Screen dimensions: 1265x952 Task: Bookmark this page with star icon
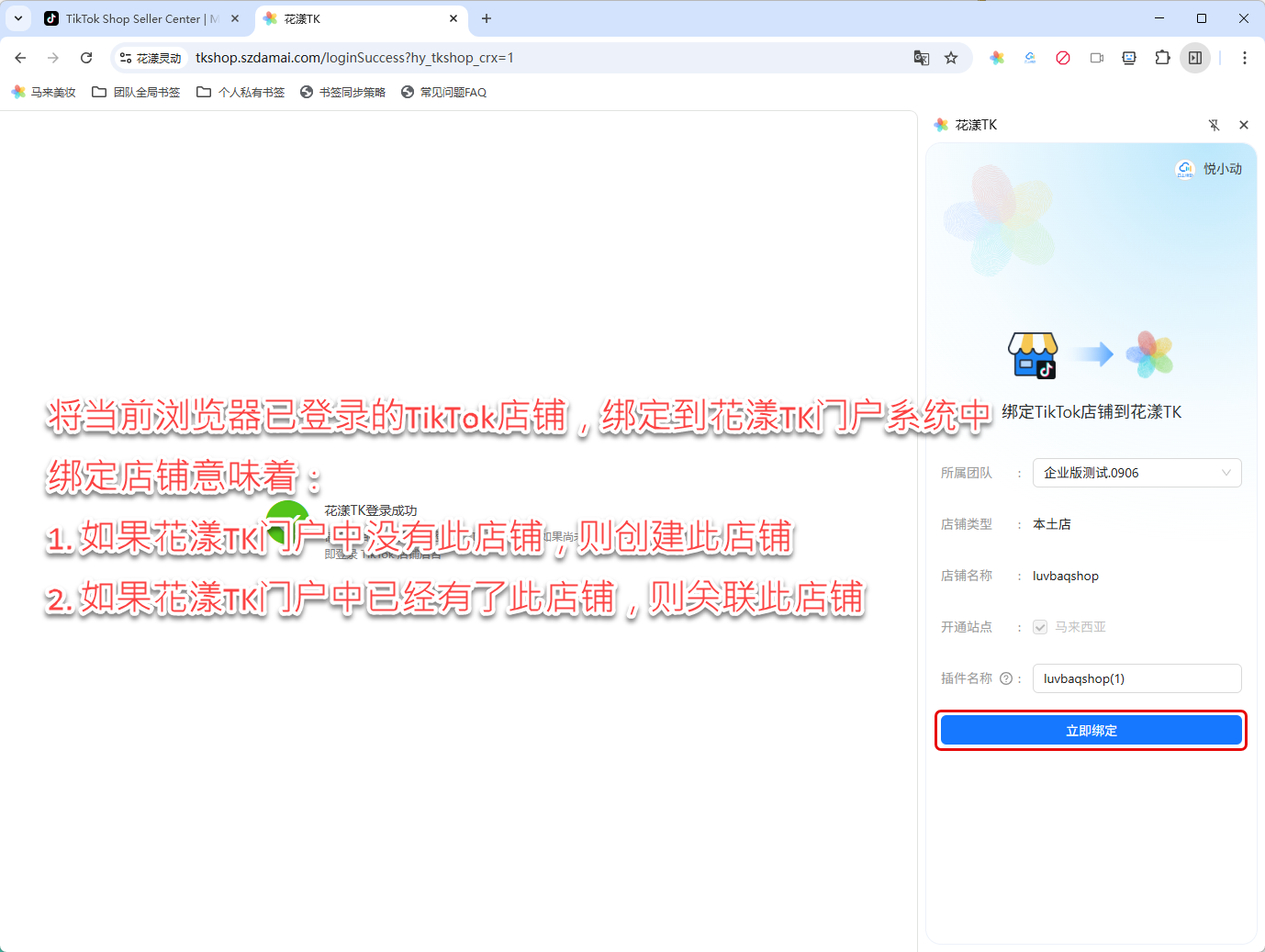coord(951,58)
